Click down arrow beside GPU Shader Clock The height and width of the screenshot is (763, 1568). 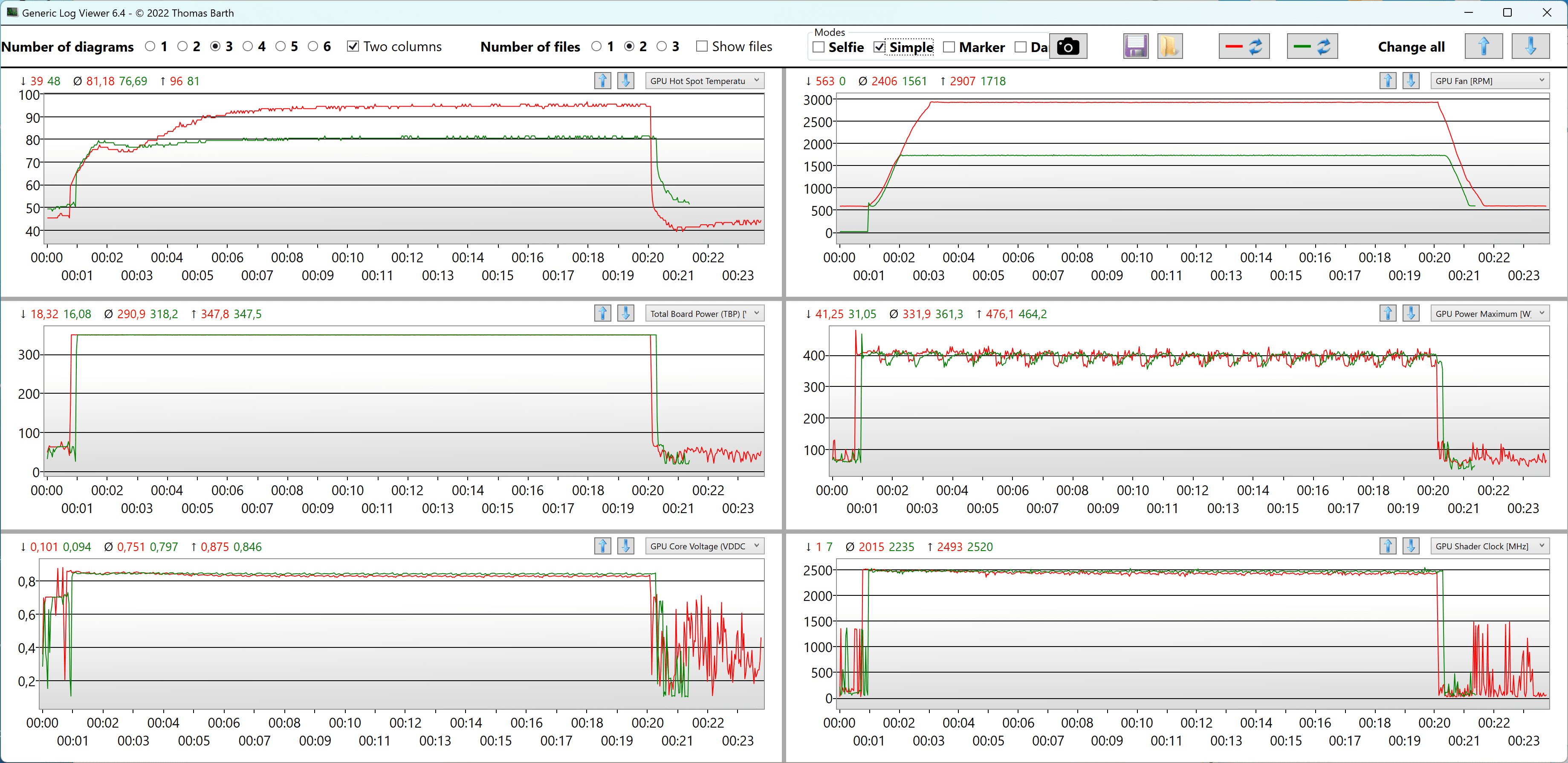1410,545
